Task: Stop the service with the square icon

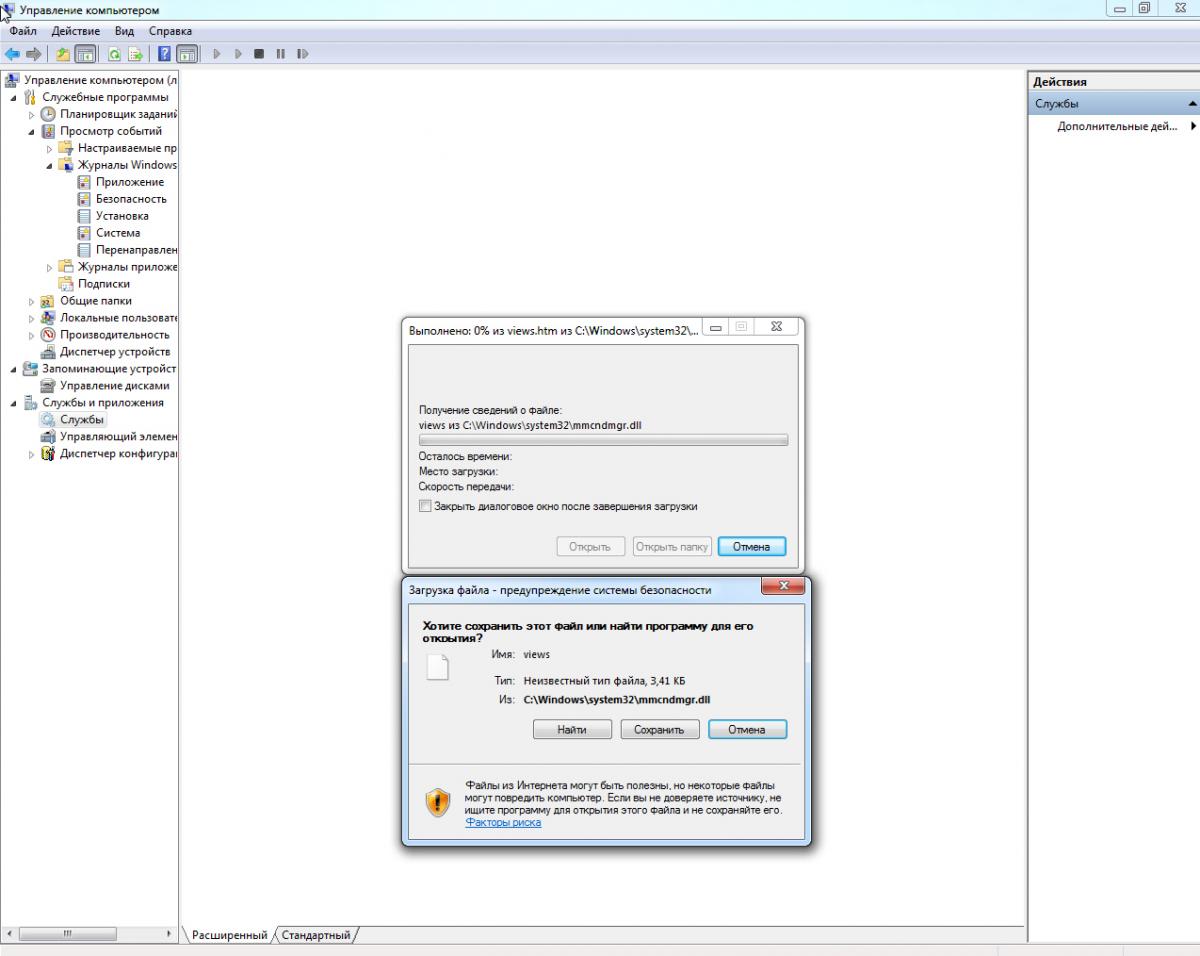Action: point(259,54)
